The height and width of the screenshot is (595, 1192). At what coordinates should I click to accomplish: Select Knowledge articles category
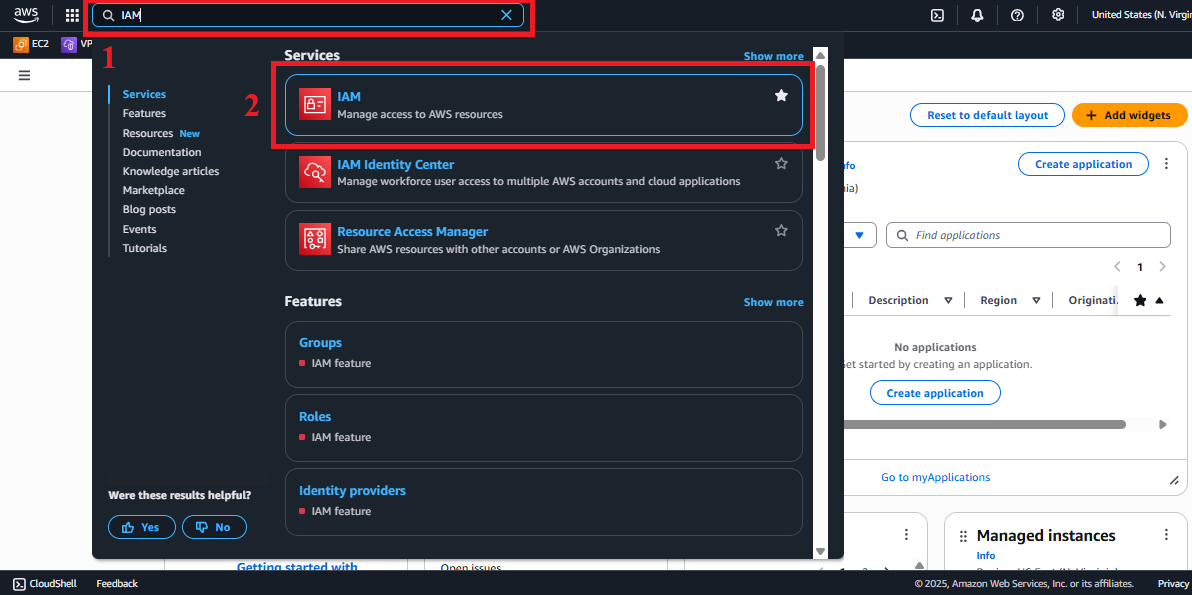click(171, 171)
